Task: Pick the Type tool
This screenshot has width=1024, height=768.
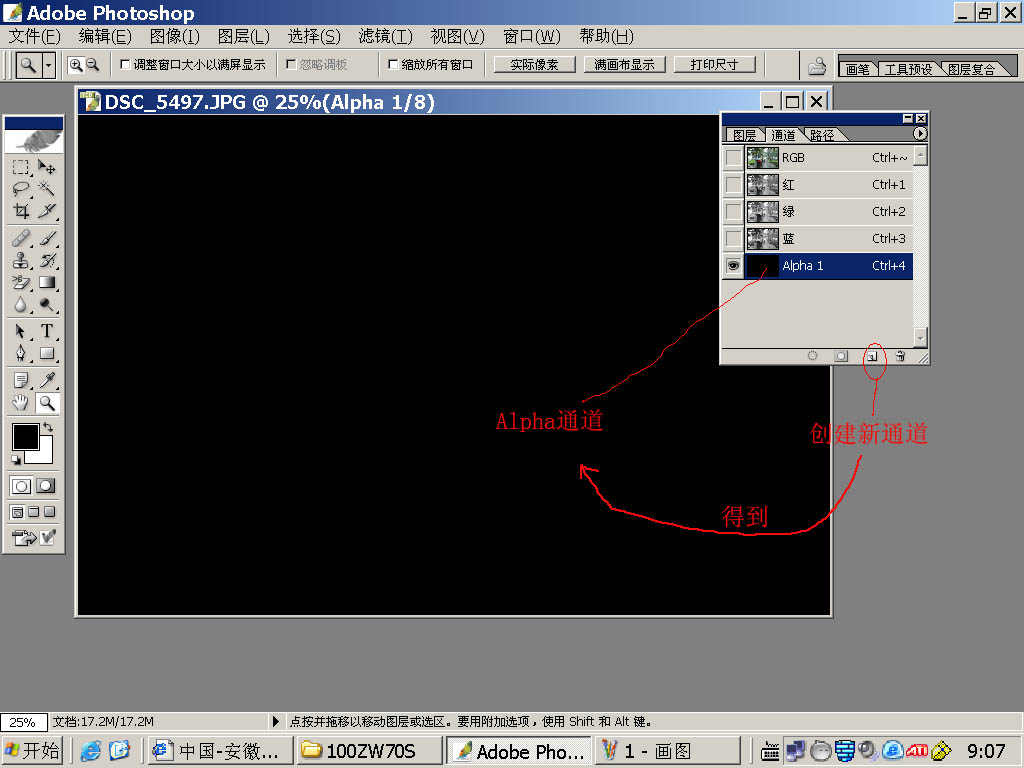Action: 47,331
